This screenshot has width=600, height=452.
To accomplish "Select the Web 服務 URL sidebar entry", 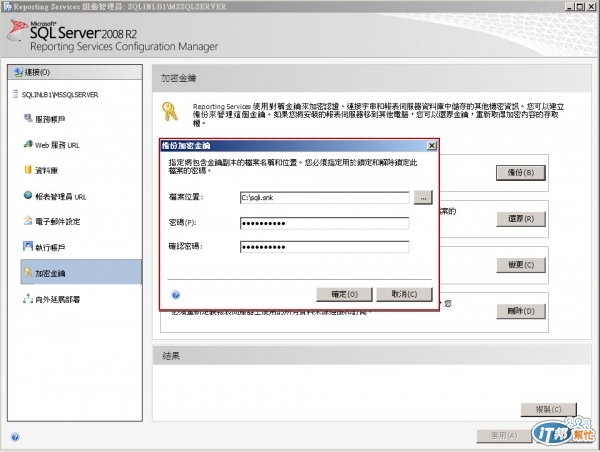I will [x=57, y=145].
